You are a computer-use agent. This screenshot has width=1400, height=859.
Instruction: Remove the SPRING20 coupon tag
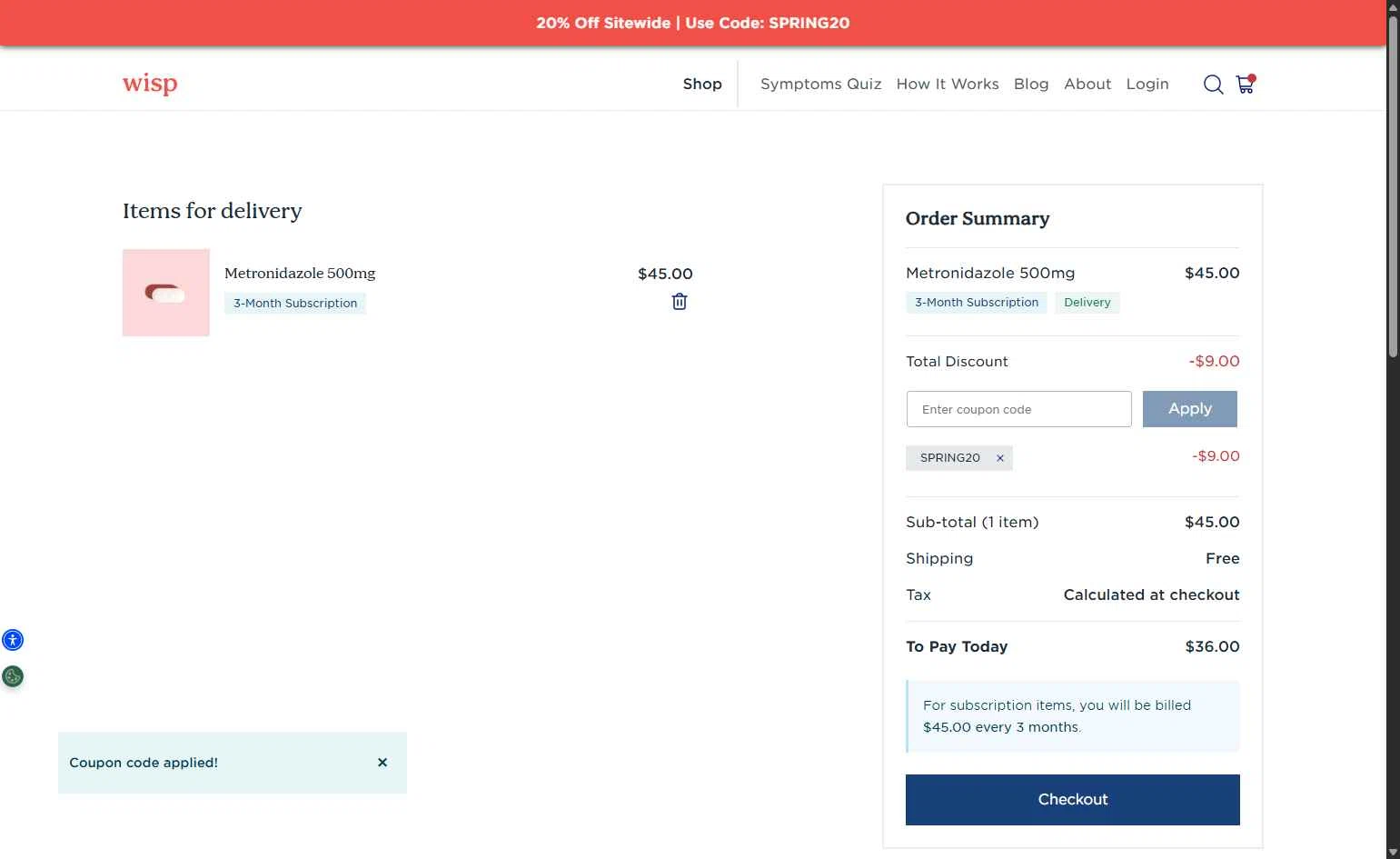(x=1000, y=458)
